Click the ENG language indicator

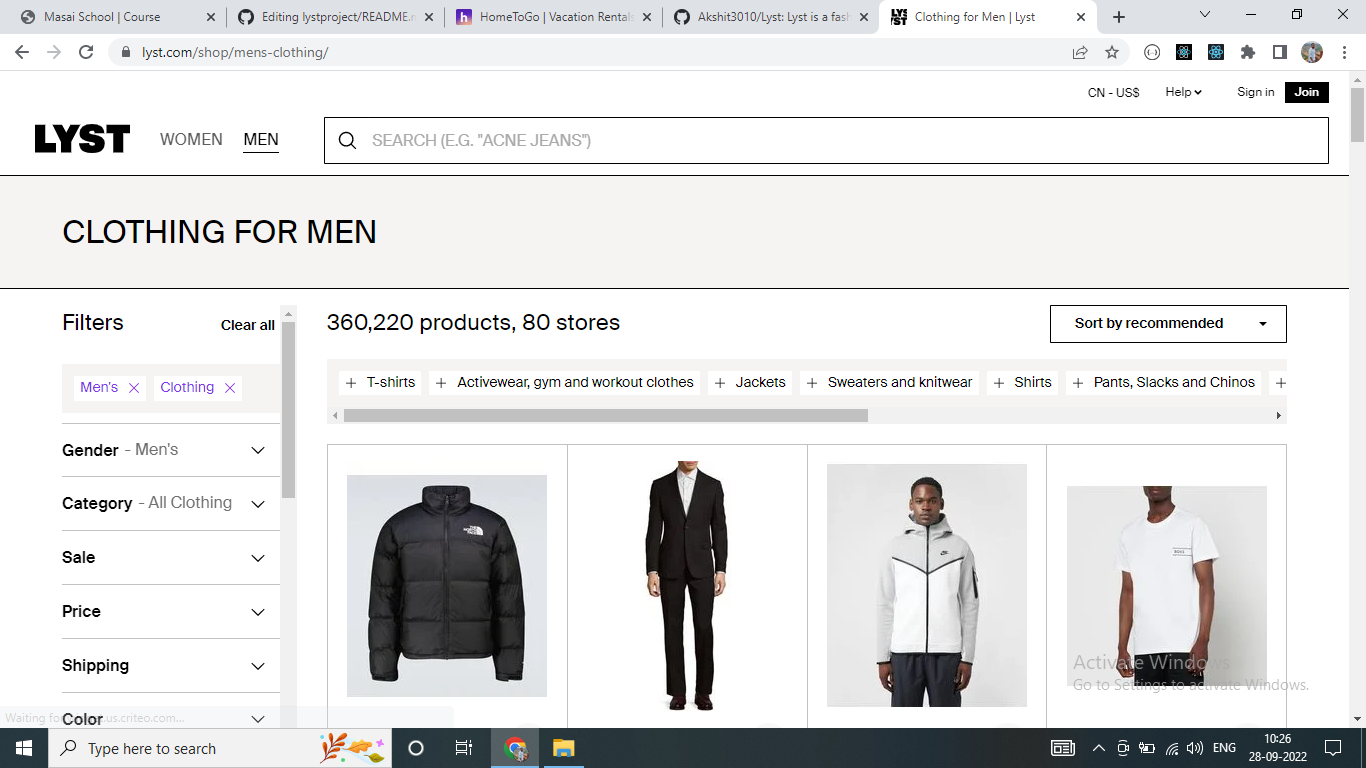coord(1224,748)
